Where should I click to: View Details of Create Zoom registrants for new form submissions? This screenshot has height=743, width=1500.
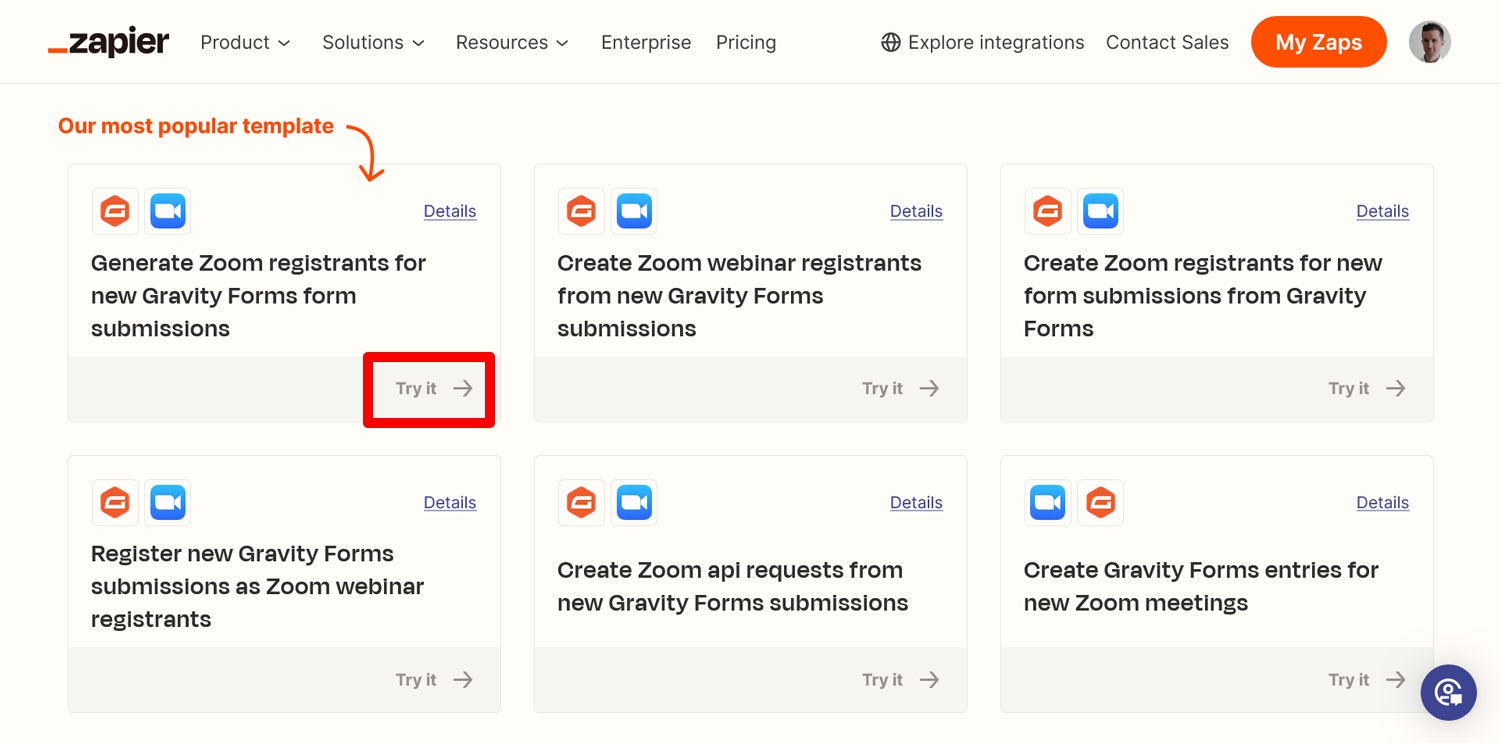1382,211
